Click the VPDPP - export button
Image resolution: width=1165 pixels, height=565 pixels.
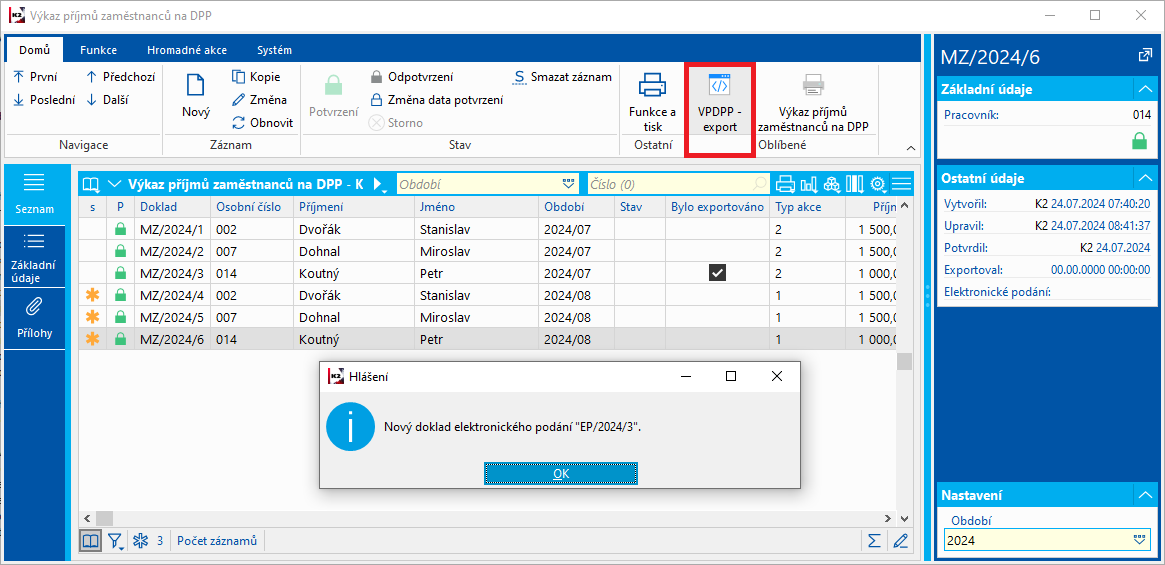719,106
